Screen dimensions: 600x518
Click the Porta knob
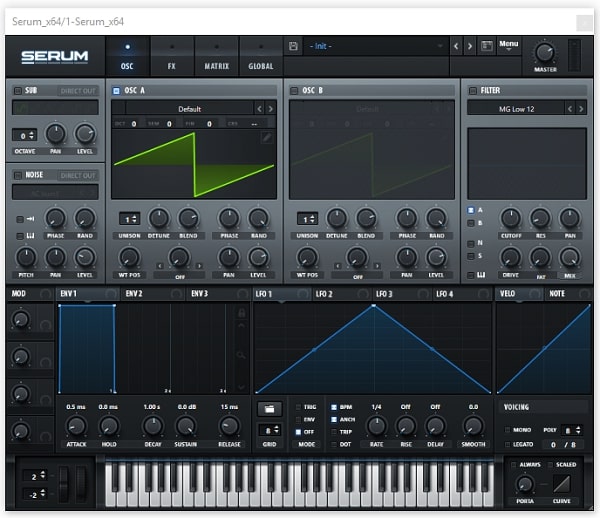click(x=525, y=484)
